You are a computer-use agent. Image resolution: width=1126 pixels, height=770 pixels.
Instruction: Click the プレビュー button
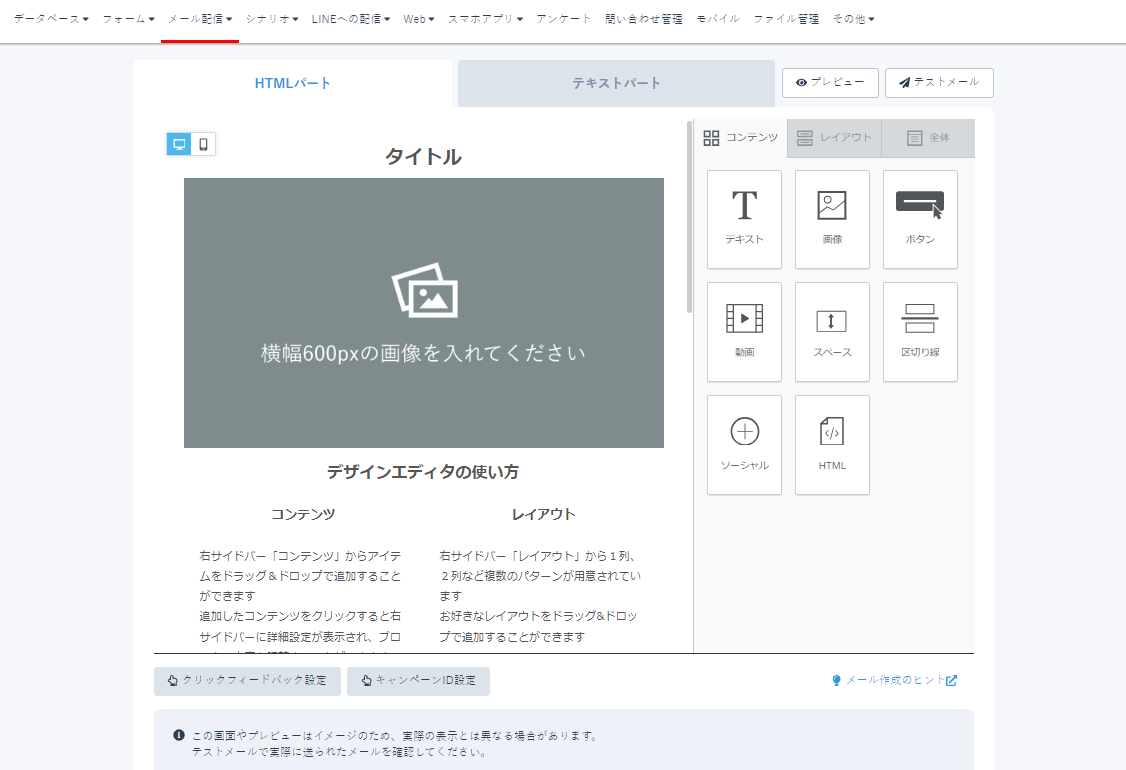coord(830,83)
